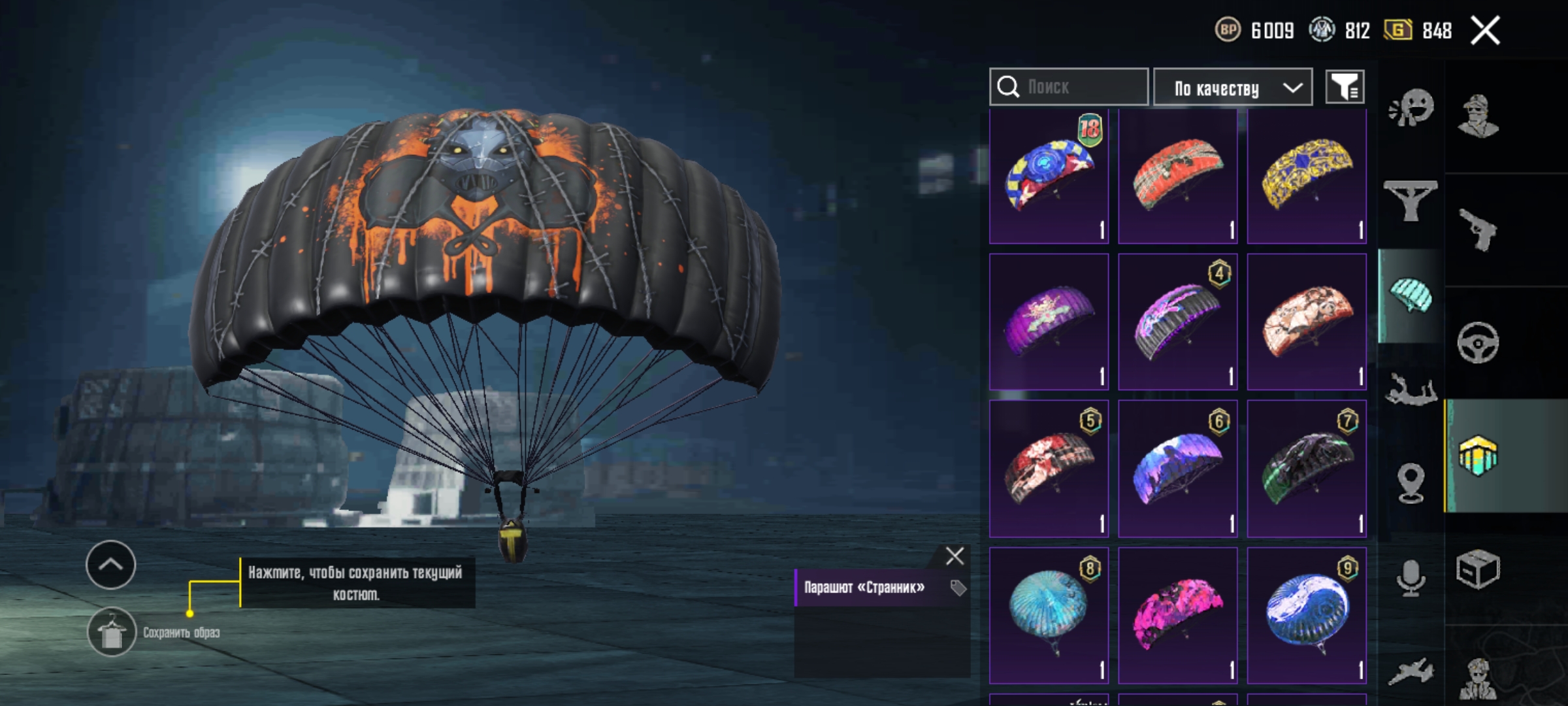Open the 'По качеству' sort dropdown

tap(1233, 87)
